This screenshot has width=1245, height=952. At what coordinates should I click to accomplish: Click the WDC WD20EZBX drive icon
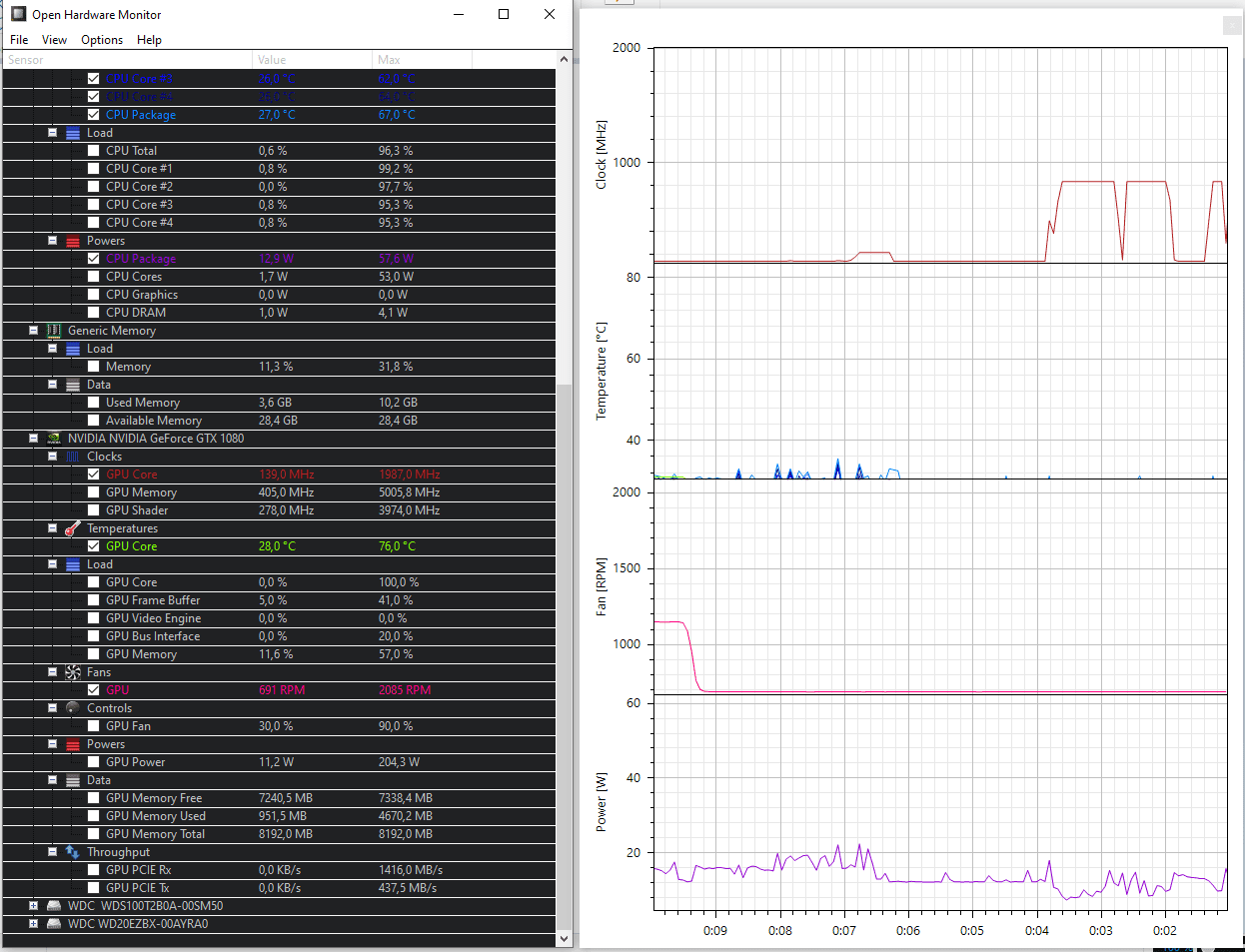[x=54, y=924]
